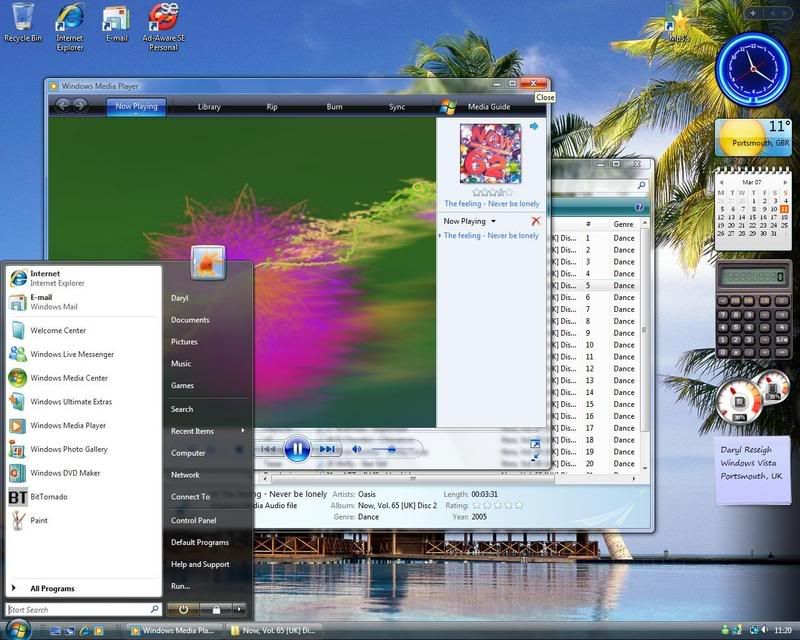
Task: Click Run... in Start menu
Action: click(x=181, y=586)
